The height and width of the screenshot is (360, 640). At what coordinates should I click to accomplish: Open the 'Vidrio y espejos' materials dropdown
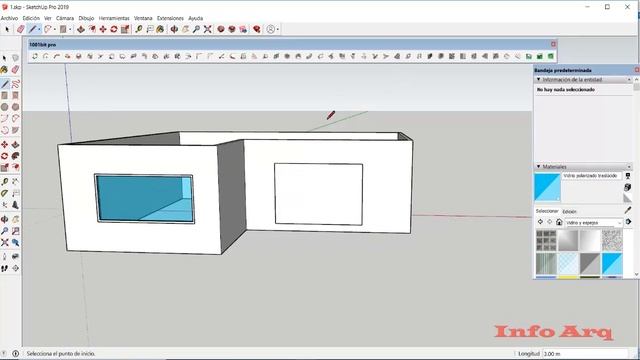click(x=593, y=223)
